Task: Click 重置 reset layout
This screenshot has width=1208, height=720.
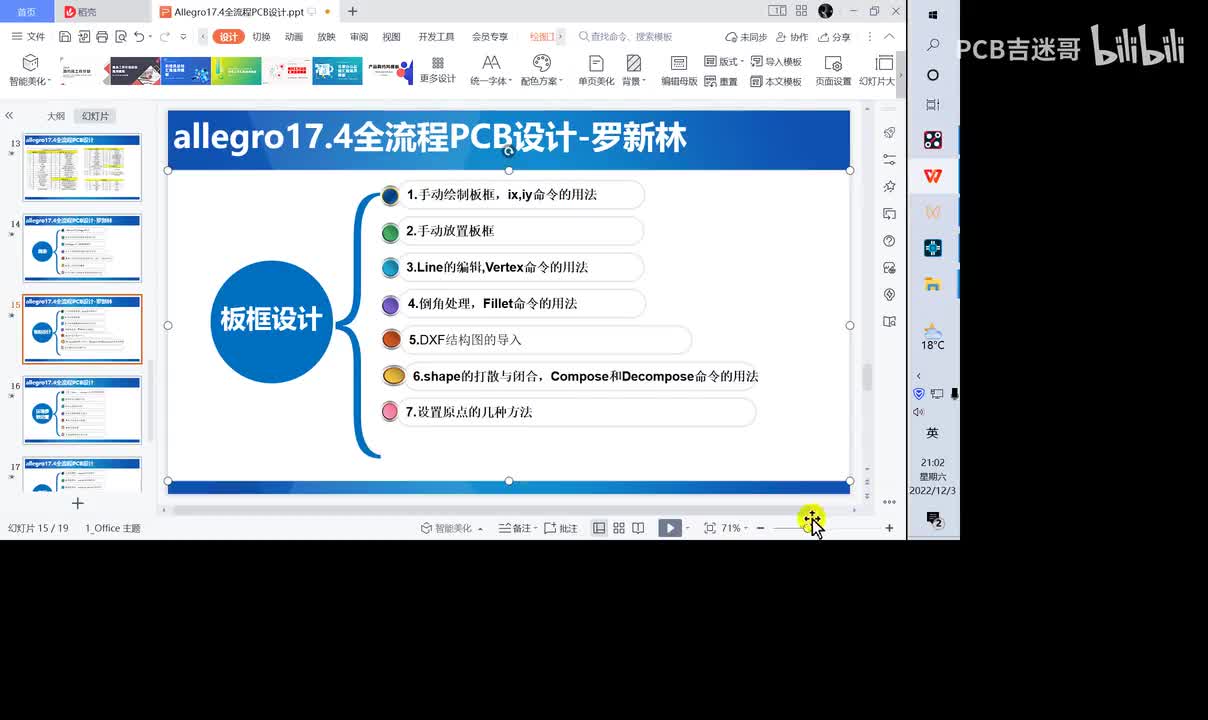Action: [x=721, y=82]
